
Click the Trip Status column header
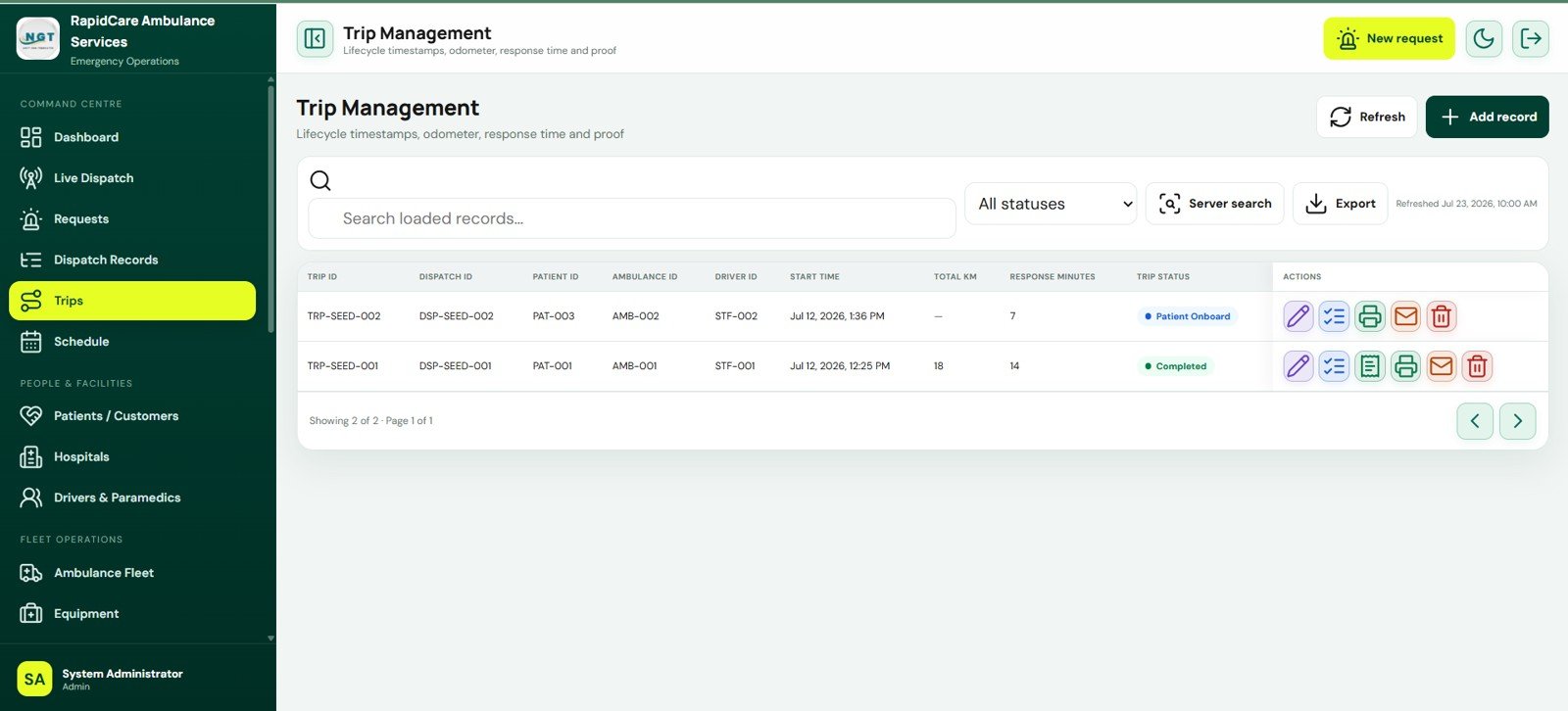[x=1163, y=277]
